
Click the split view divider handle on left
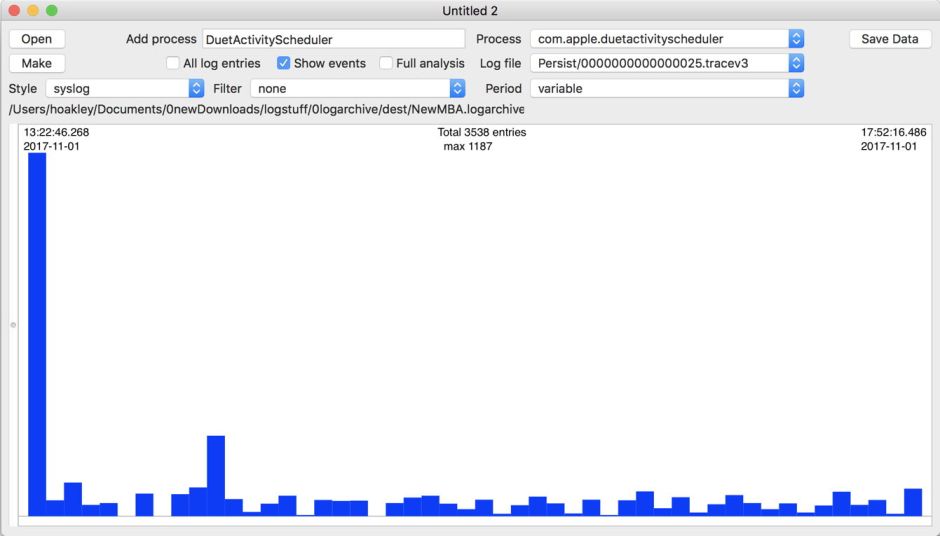[x=13, y=325]
